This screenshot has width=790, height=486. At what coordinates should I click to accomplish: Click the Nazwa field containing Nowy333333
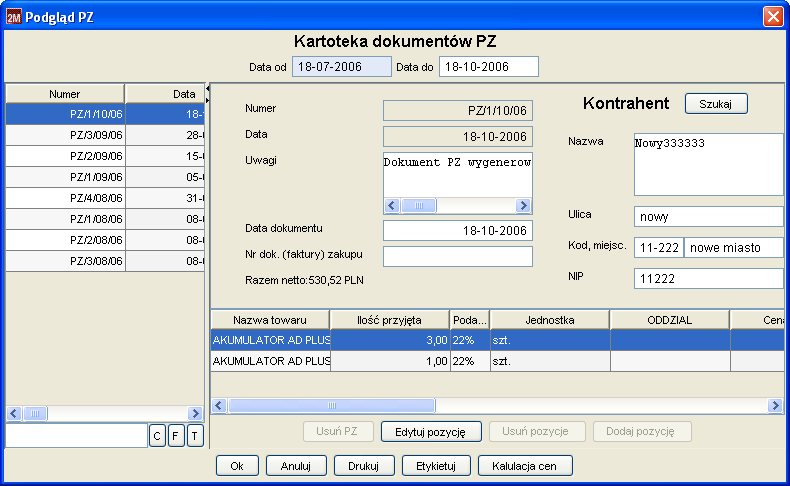click(709, 164)
